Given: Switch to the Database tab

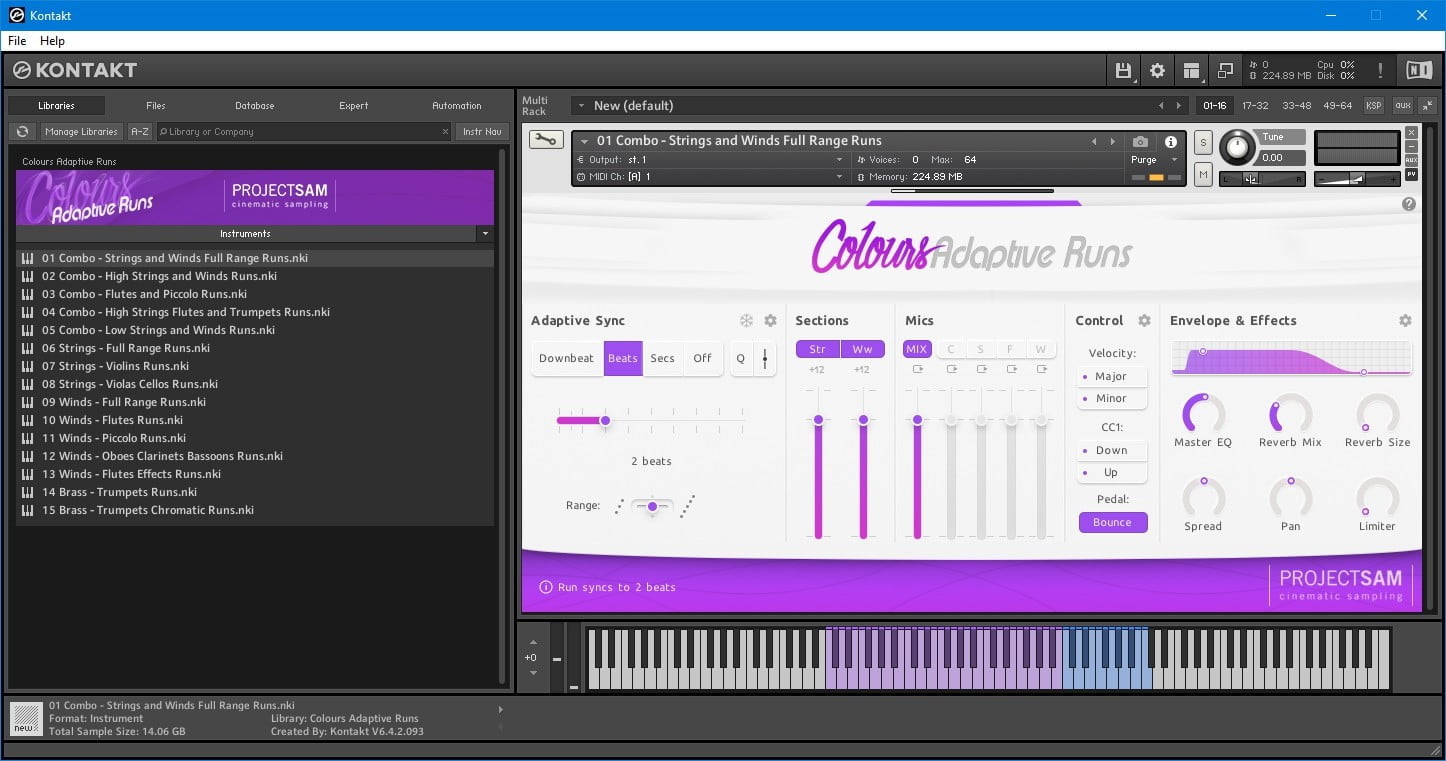Looking at the screenshot, I should coord(255,105).
